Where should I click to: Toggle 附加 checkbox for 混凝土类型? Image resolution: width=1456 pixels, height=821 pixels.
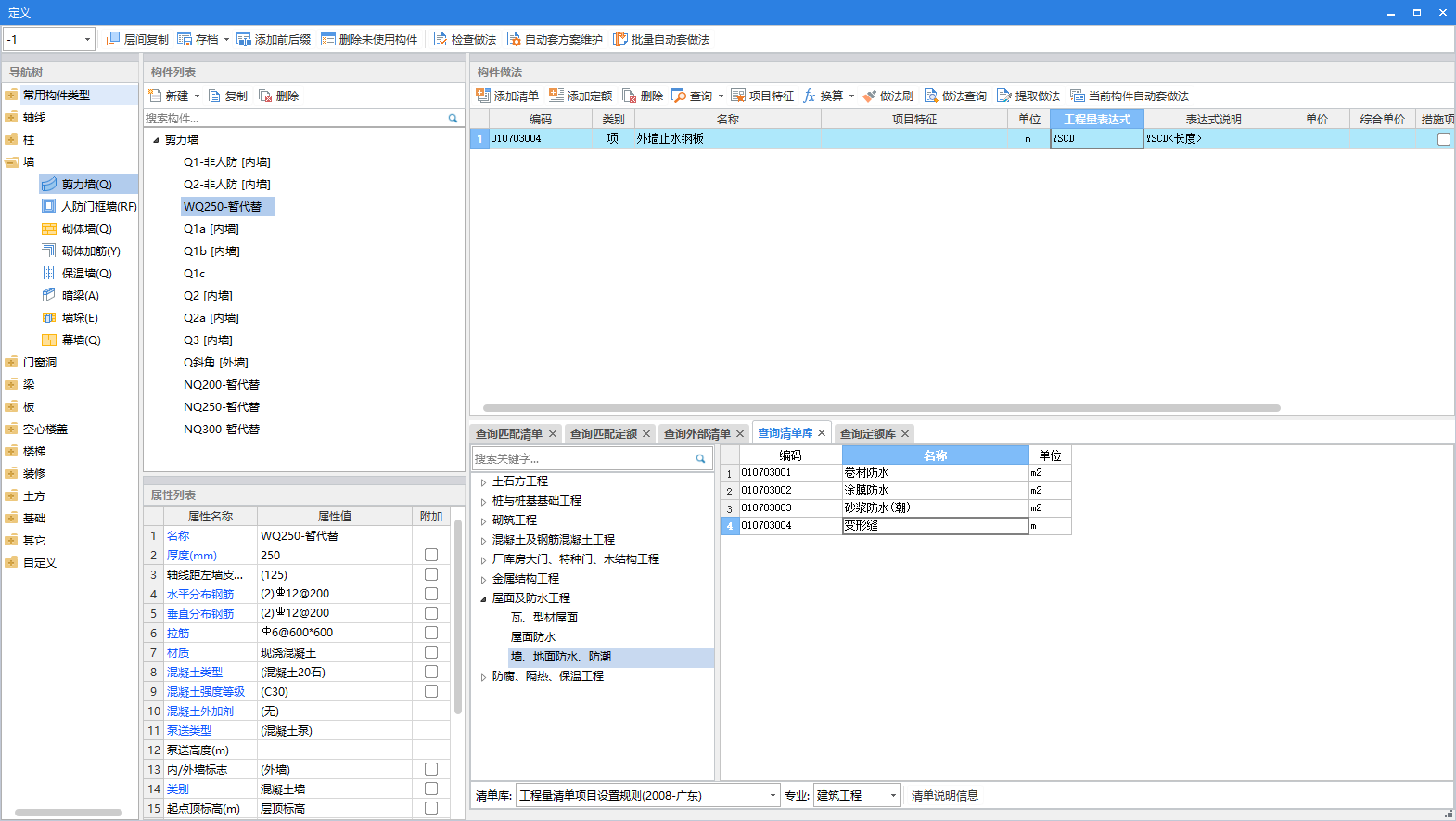[431, 672]
